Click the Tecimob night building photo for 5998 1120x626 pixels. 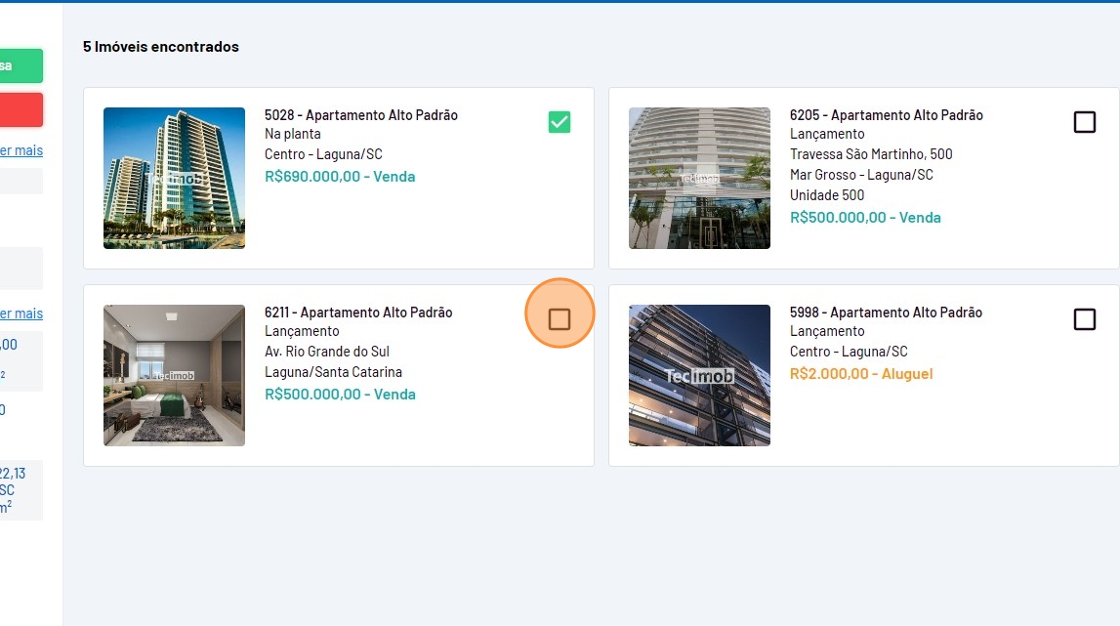click(699, 375)
